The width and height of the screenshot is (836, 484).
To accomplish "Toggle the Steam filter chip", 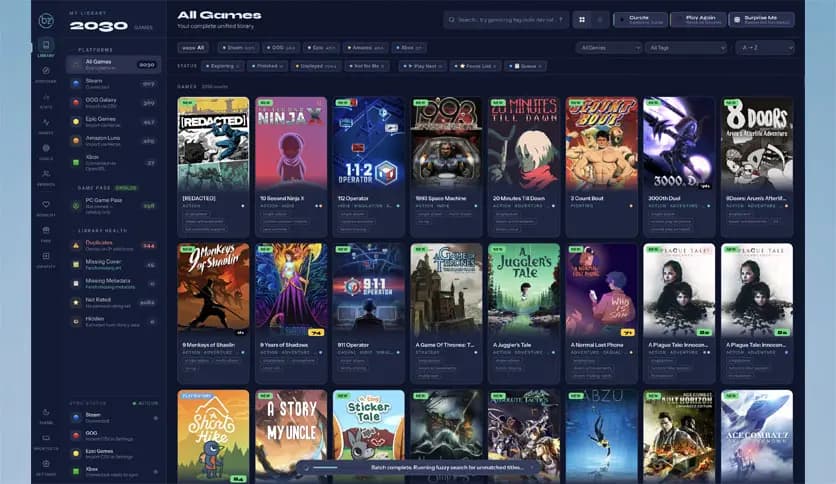I will [x=238, y=47].
